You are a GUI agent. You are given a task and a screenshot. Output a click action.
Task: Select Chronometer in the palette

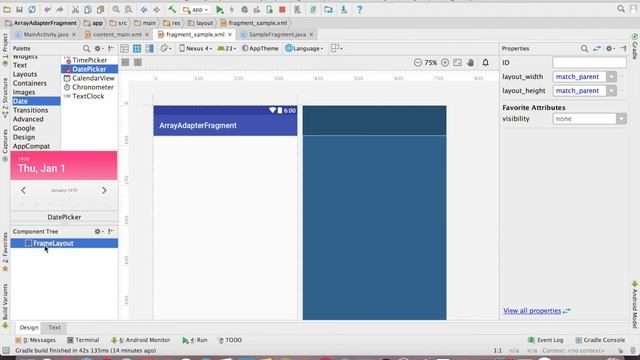(x=89, y=87)
